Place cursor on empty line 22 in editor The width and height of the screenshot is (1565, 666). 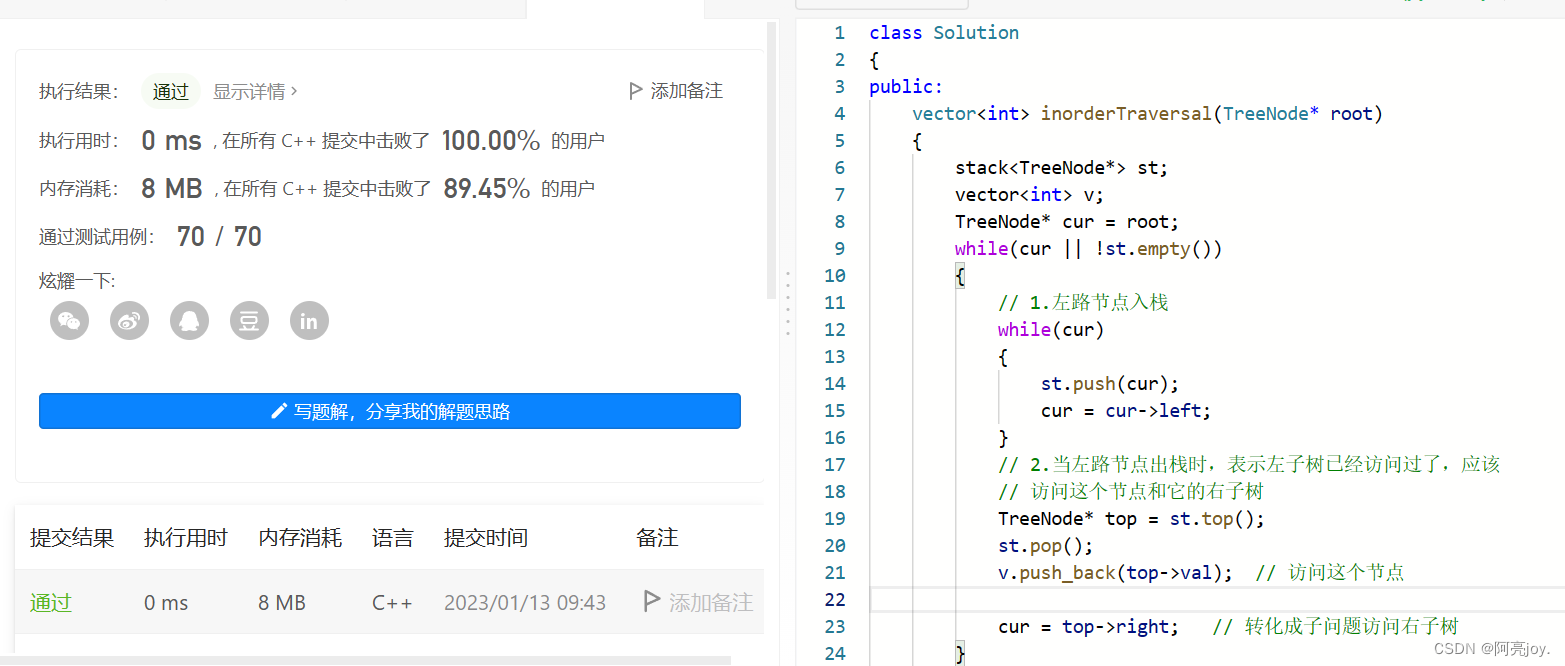click(x=1217, y=600)
